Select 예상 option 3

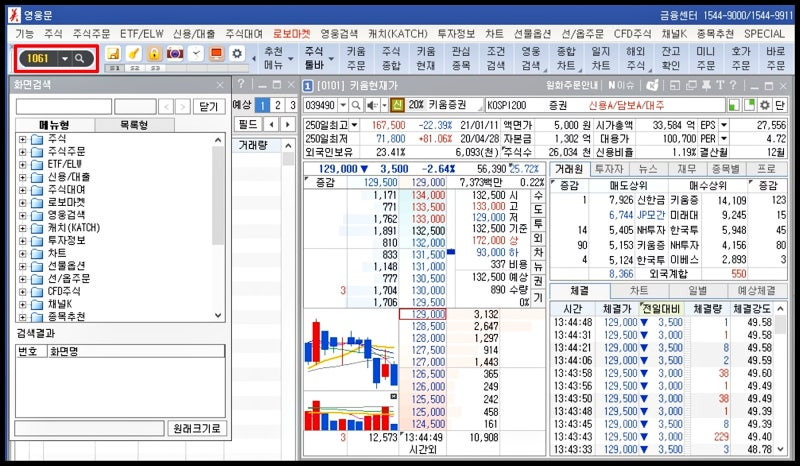point(292,105)
